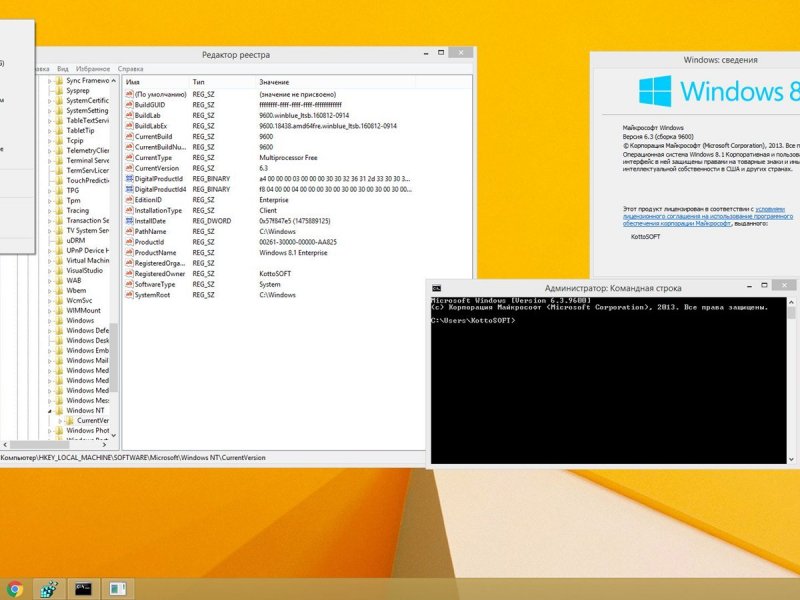
Task: Sort values by the Имя column header
Action: click(x=156, y=82)
